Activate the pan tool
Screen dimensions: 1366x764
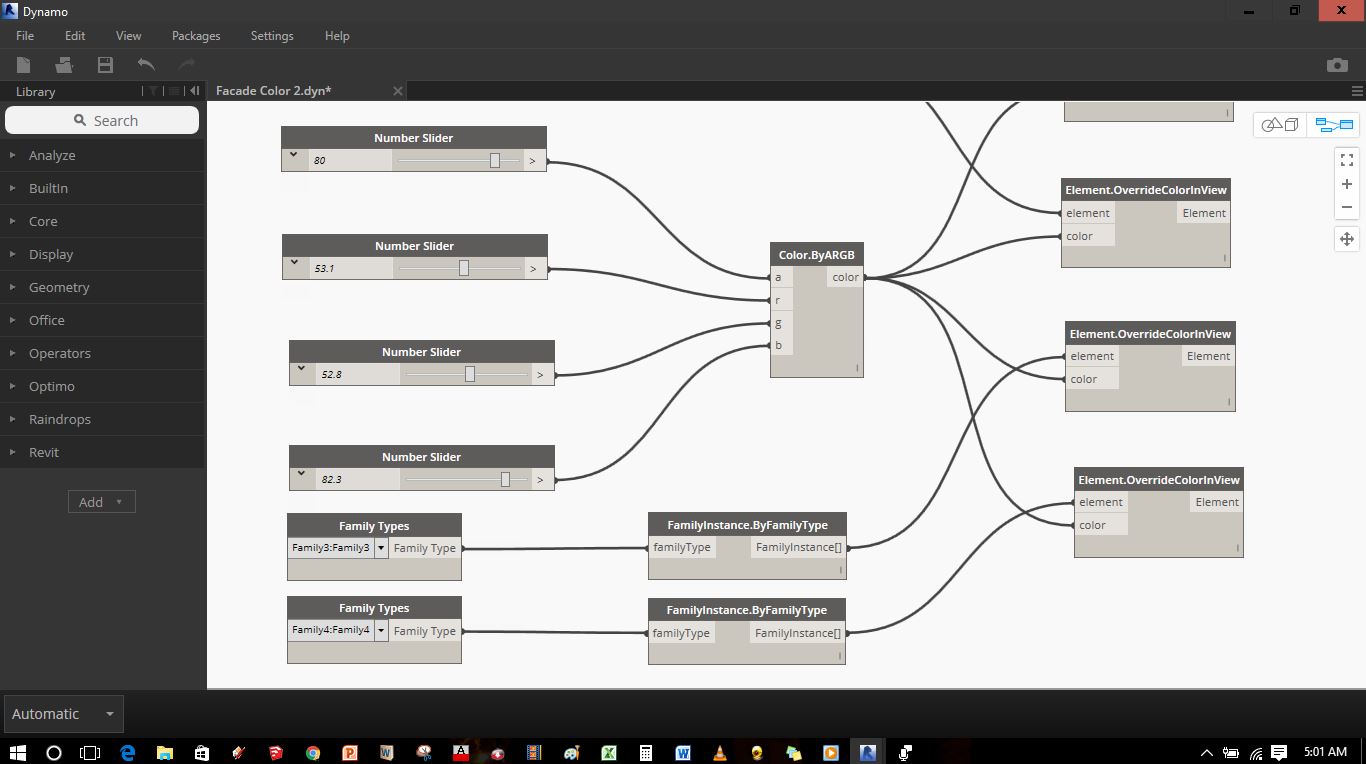coord(1347,239)
